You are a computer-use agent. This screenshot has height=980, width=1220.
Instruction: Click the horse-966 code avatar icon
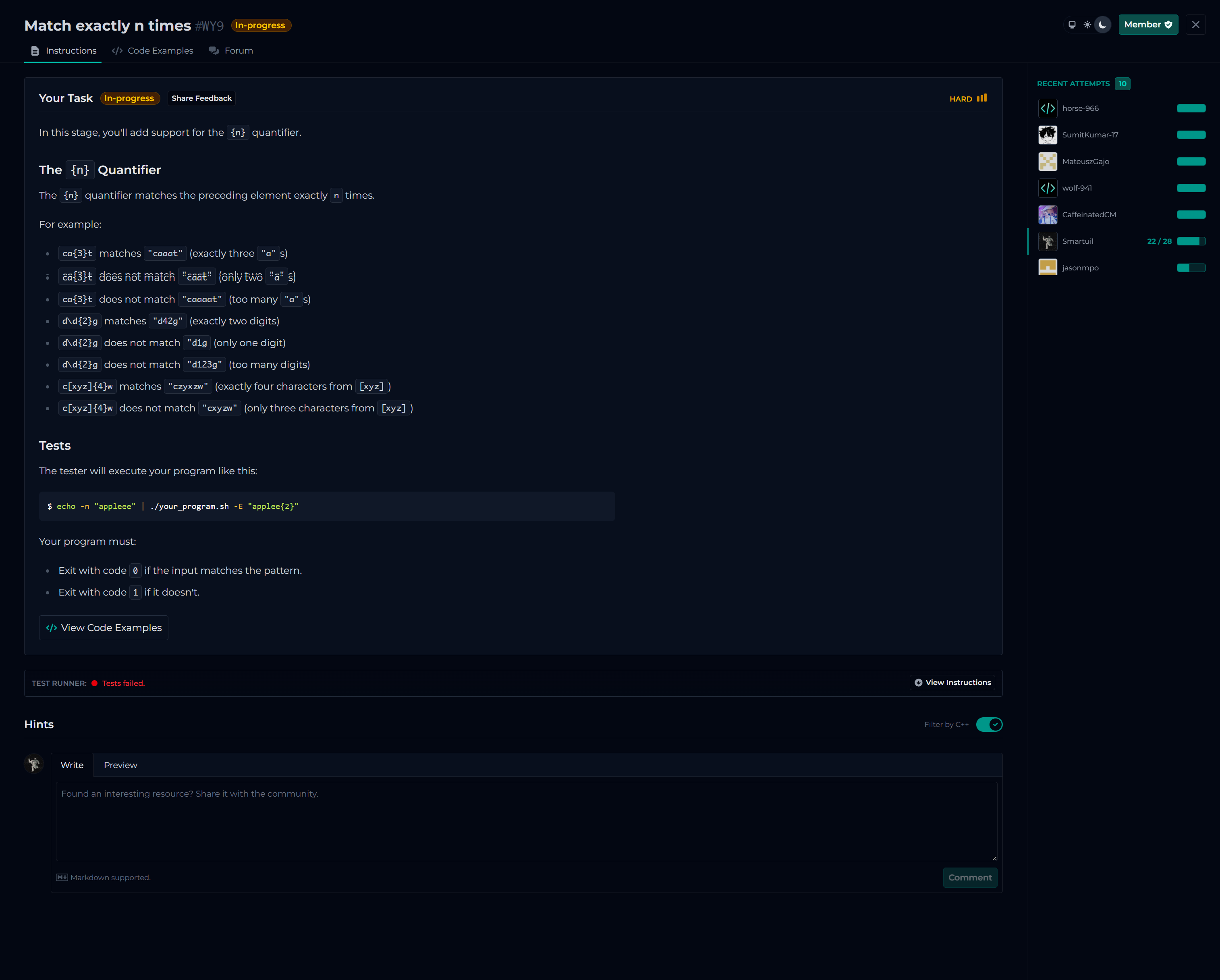(x=1048, y=108)
